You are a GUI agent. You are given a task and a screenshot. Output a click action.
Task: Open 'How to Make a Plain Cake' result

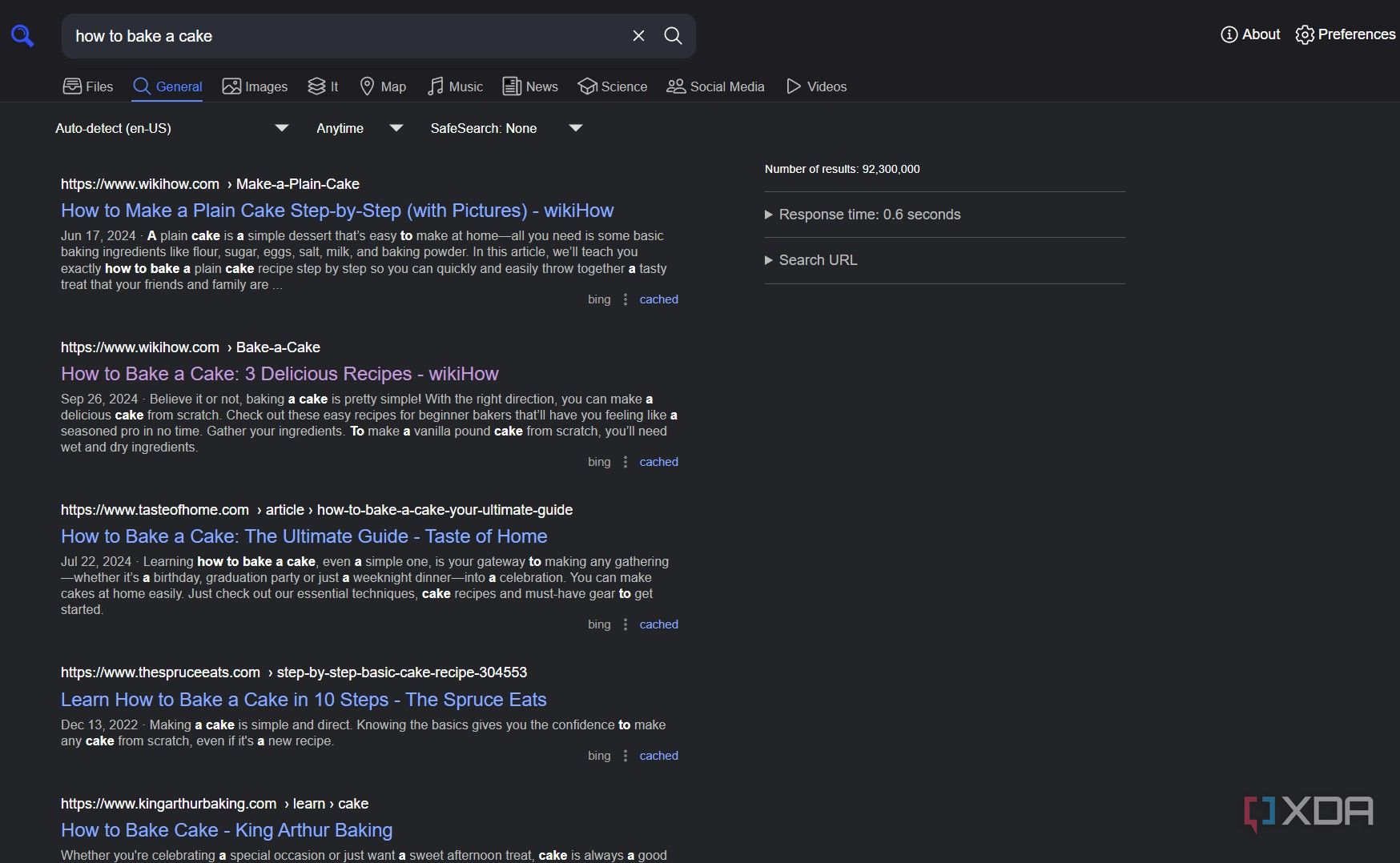pos(337,211)
